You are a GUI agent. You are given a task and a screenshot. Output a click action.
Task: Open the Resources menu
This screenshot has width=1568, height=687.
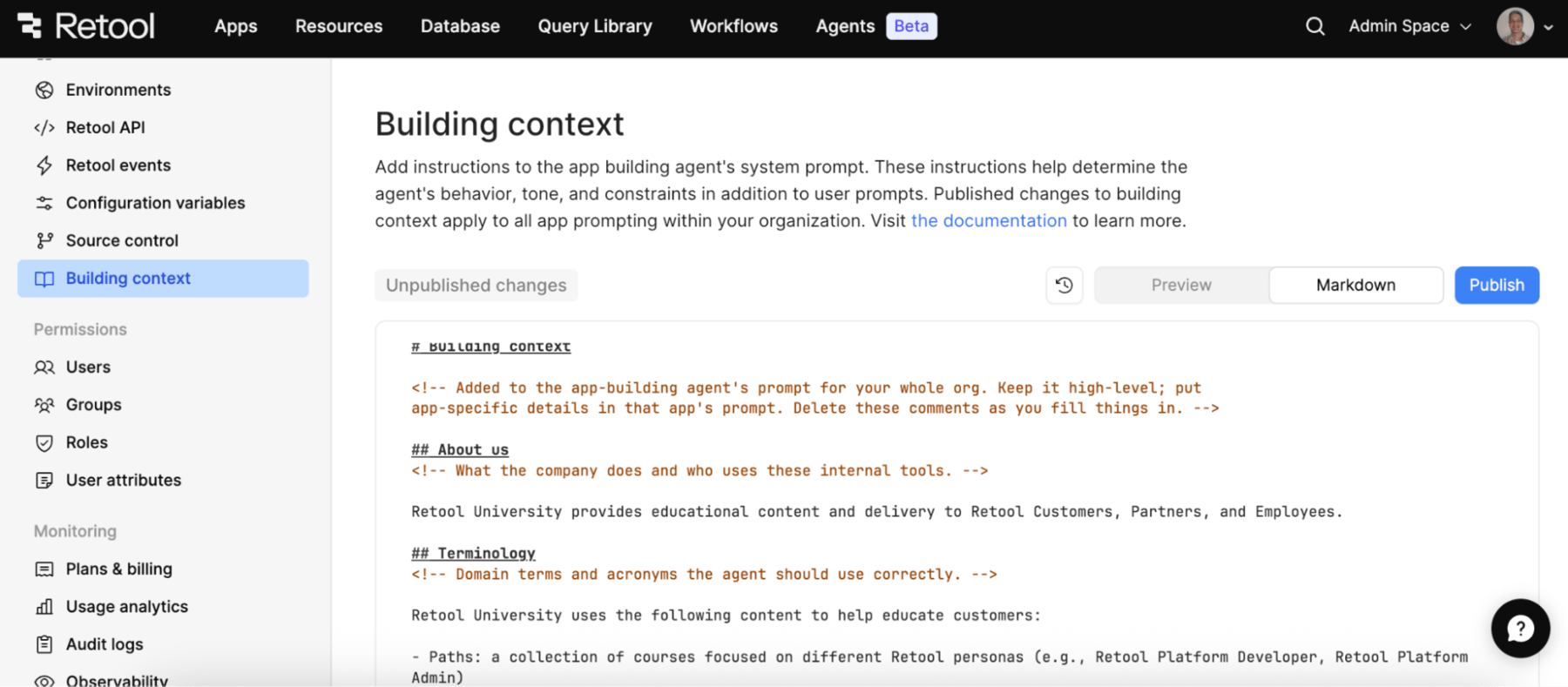click(x=339, y=26)
